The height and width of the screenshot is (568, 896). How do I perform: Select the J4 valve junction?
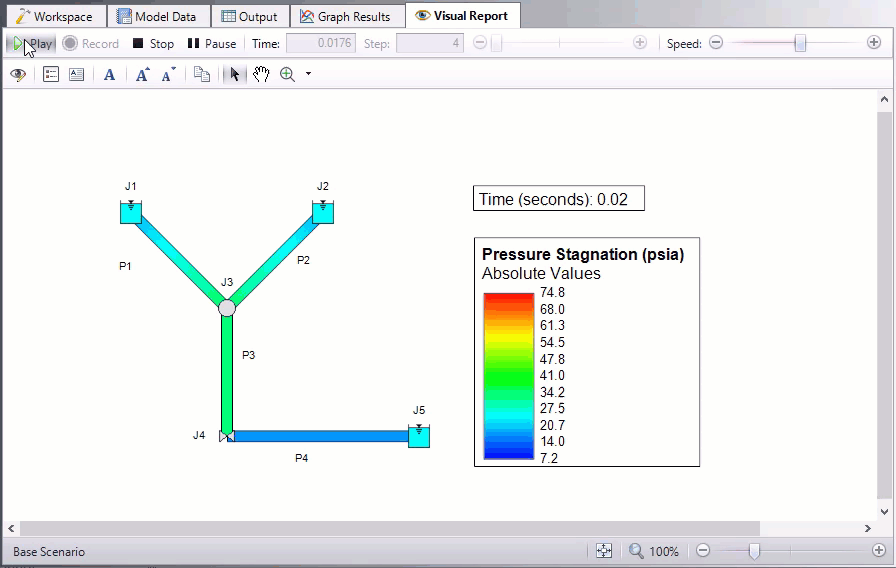[x=227, y=436]
